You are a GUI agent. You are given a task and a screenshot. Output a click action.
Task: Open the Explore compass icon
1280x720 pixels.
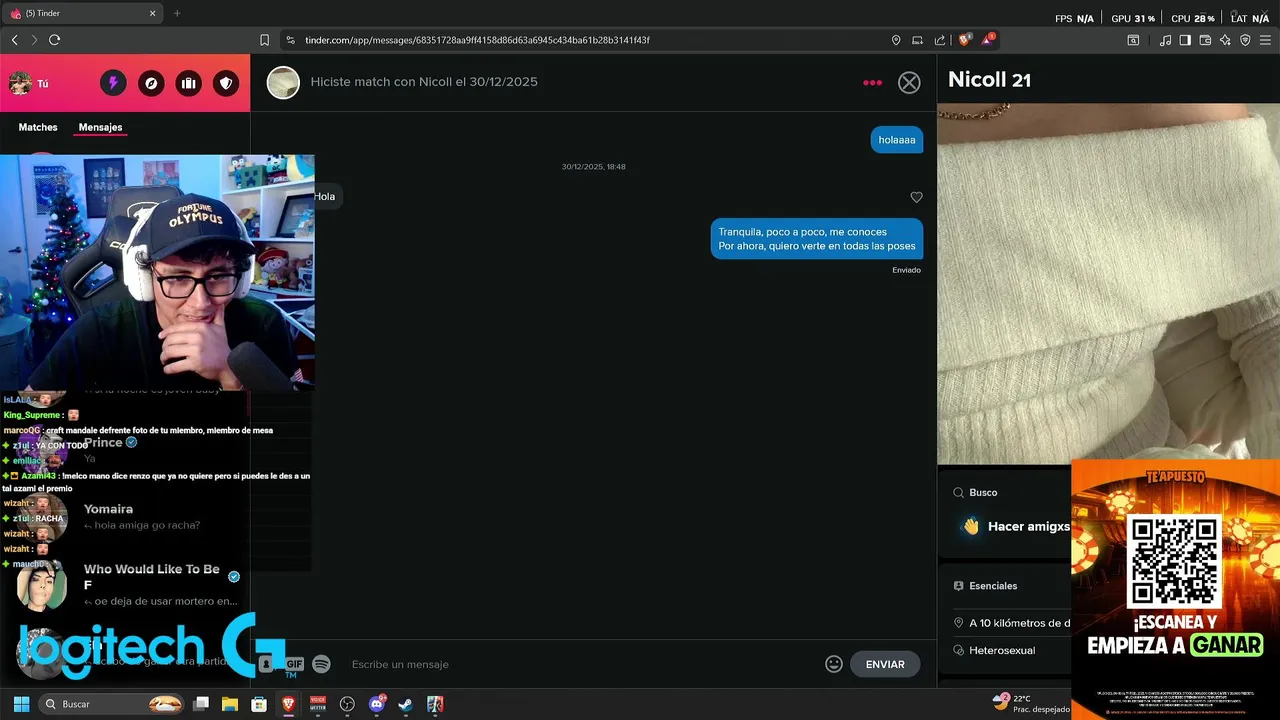click(x=151, y=83)
